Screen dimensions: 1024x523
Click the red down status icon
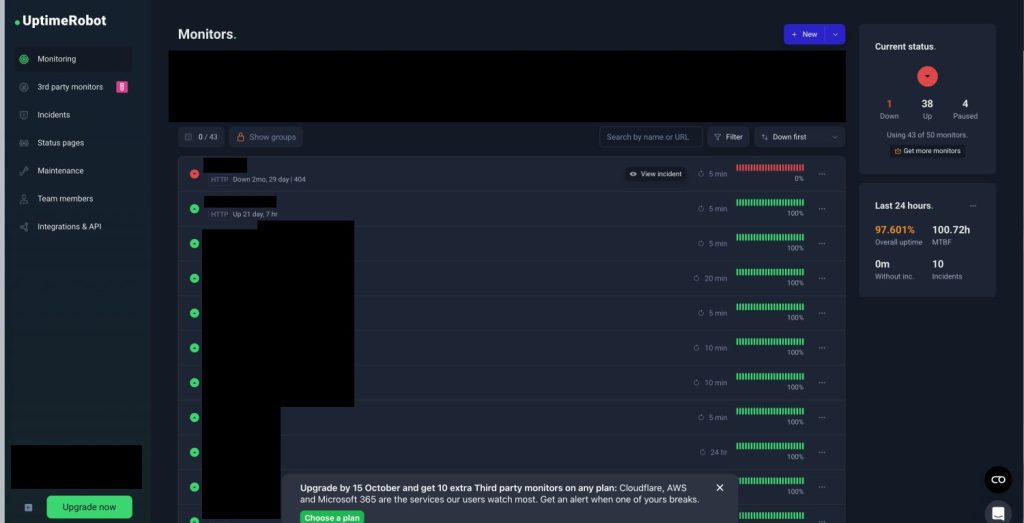(x=194, y=174)
